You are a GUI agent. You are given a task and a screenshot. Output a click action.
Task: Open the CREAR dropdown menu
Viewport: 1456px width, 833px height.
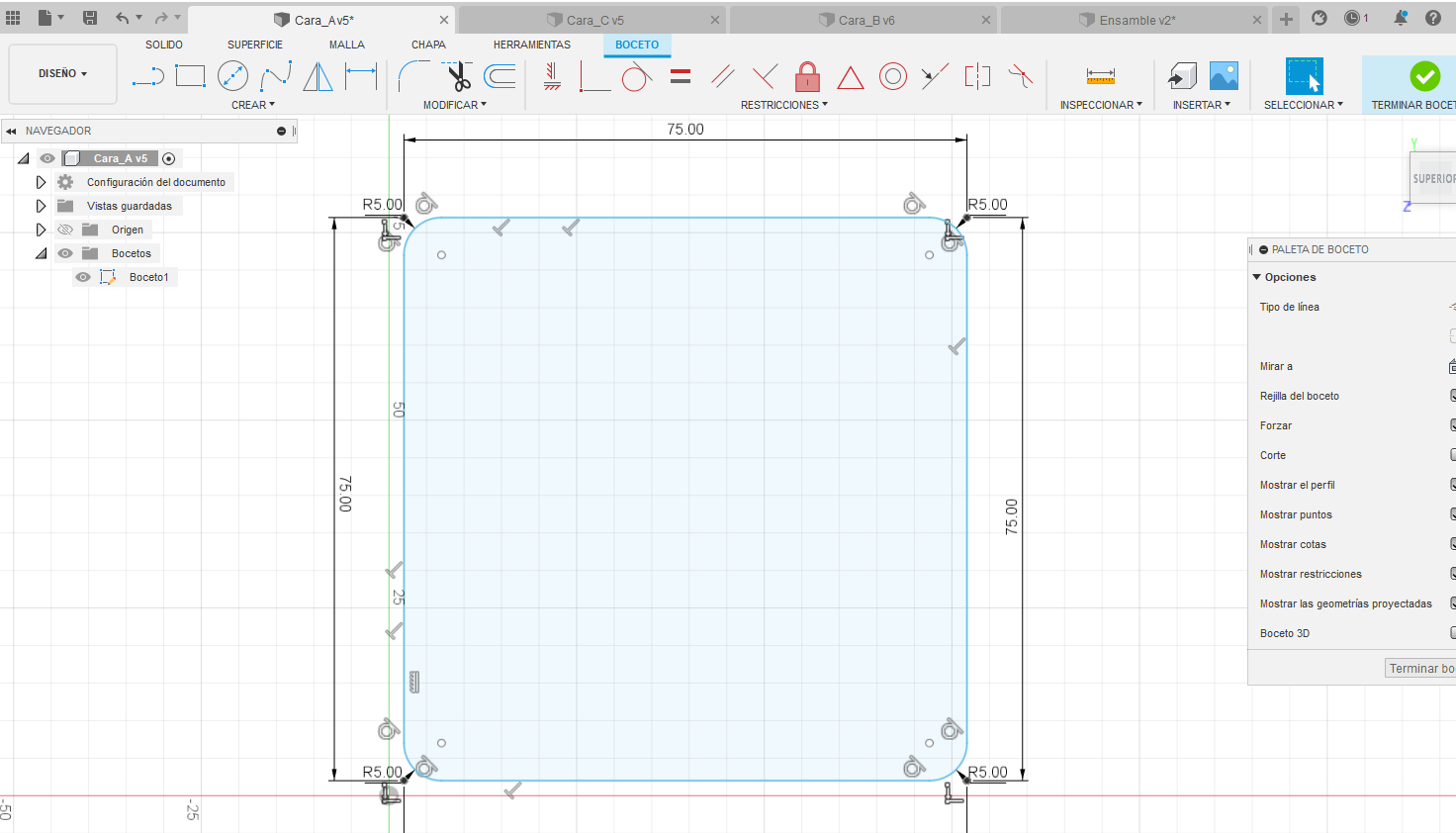click(253, 105)
